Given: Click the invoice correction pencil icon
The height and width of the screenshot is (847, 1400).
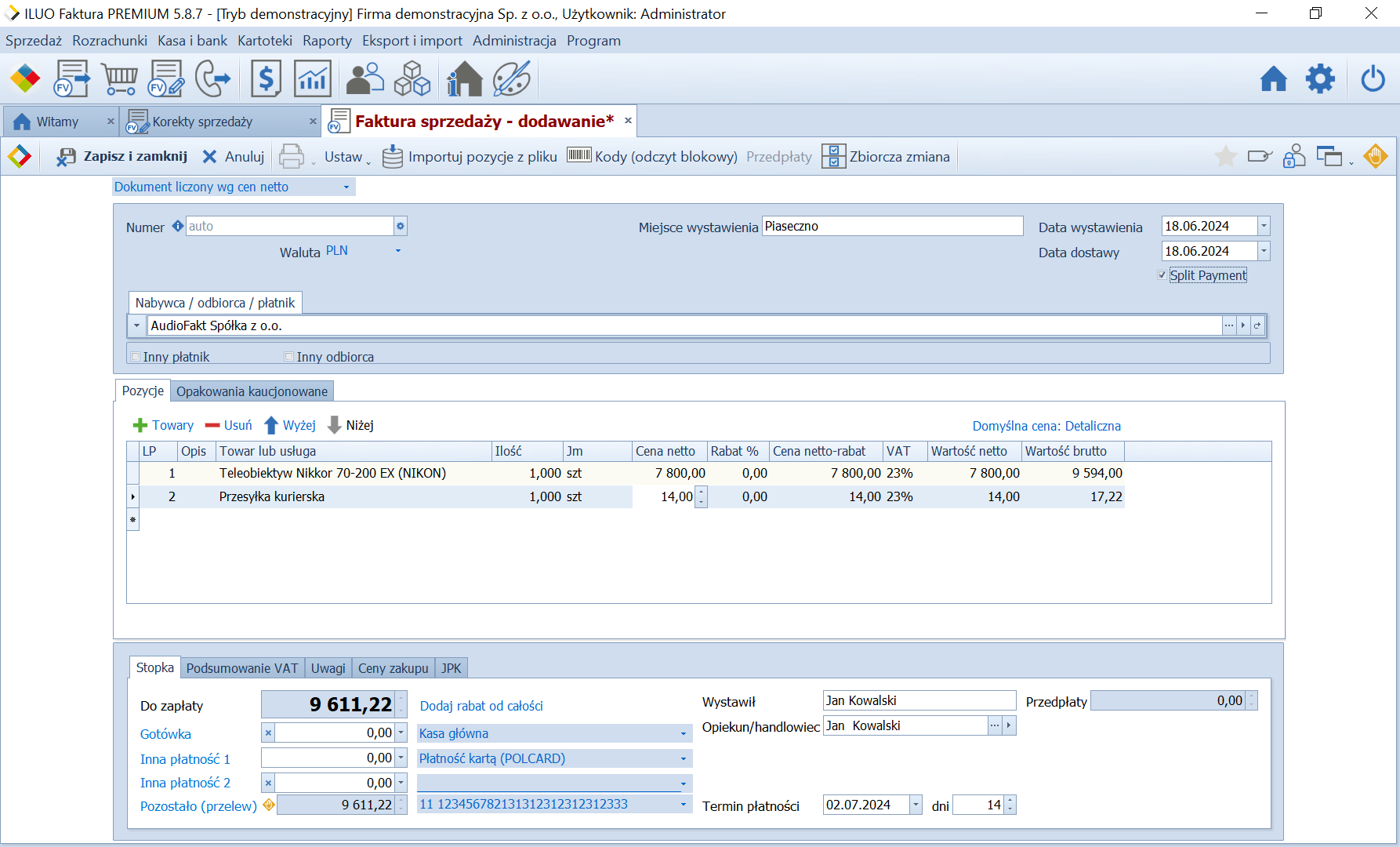Looking at the screenshot, I should pos(165,78).
